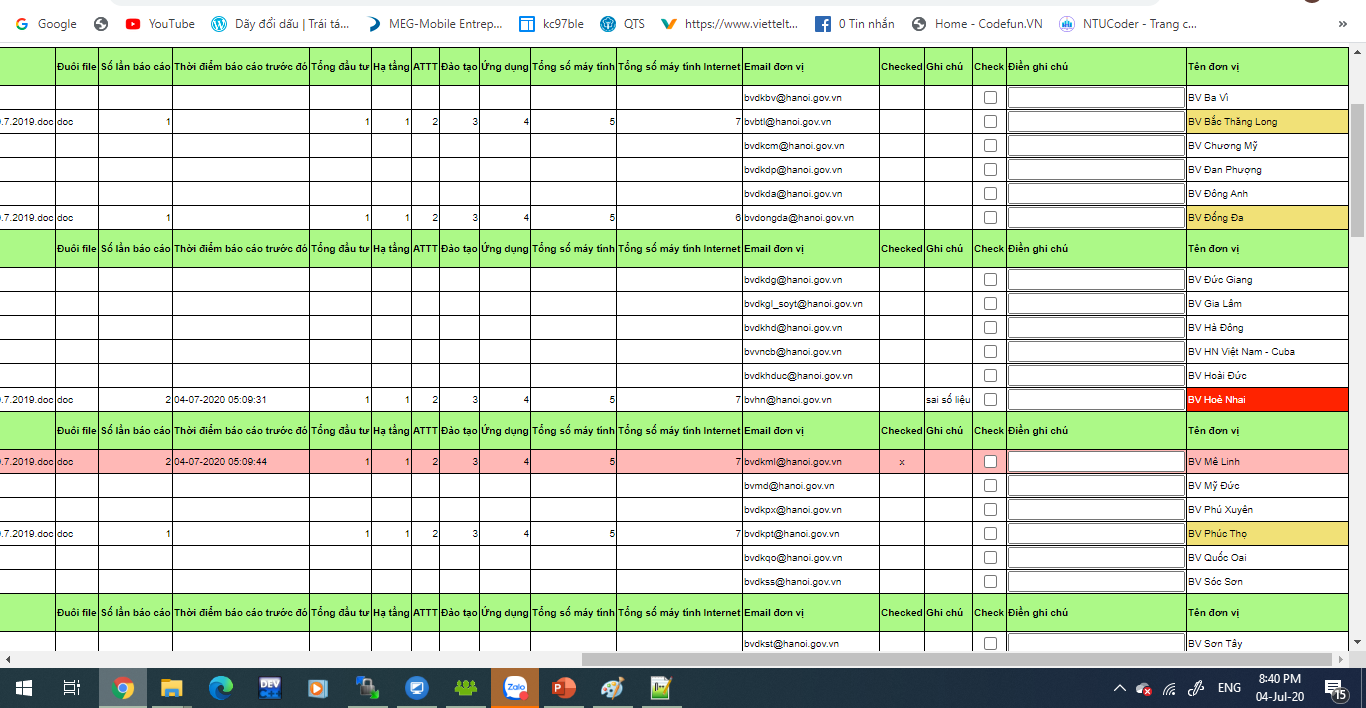Click the horizontal scrollbar thumb
This screenshot has height=708, width=1366.
[957, 660]
